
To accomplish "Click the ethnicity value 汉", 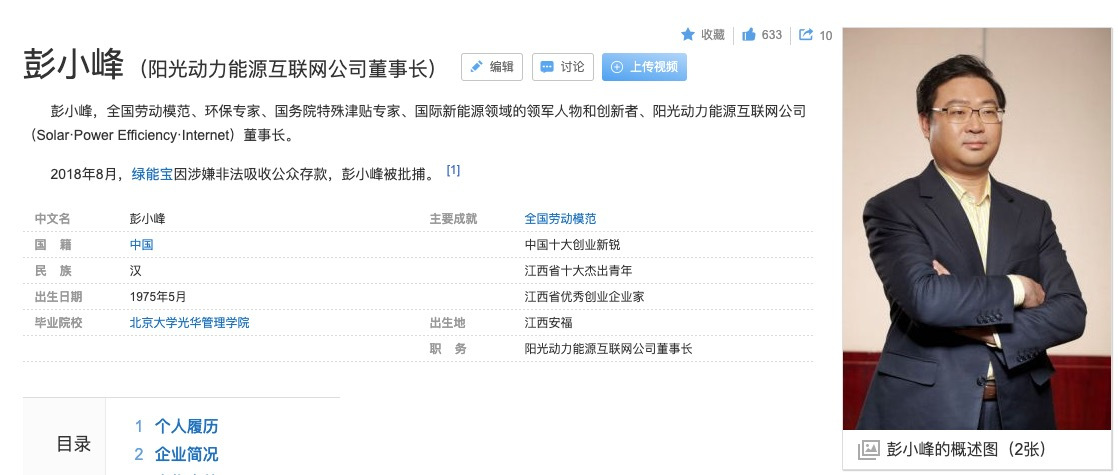I will (135, 271).
